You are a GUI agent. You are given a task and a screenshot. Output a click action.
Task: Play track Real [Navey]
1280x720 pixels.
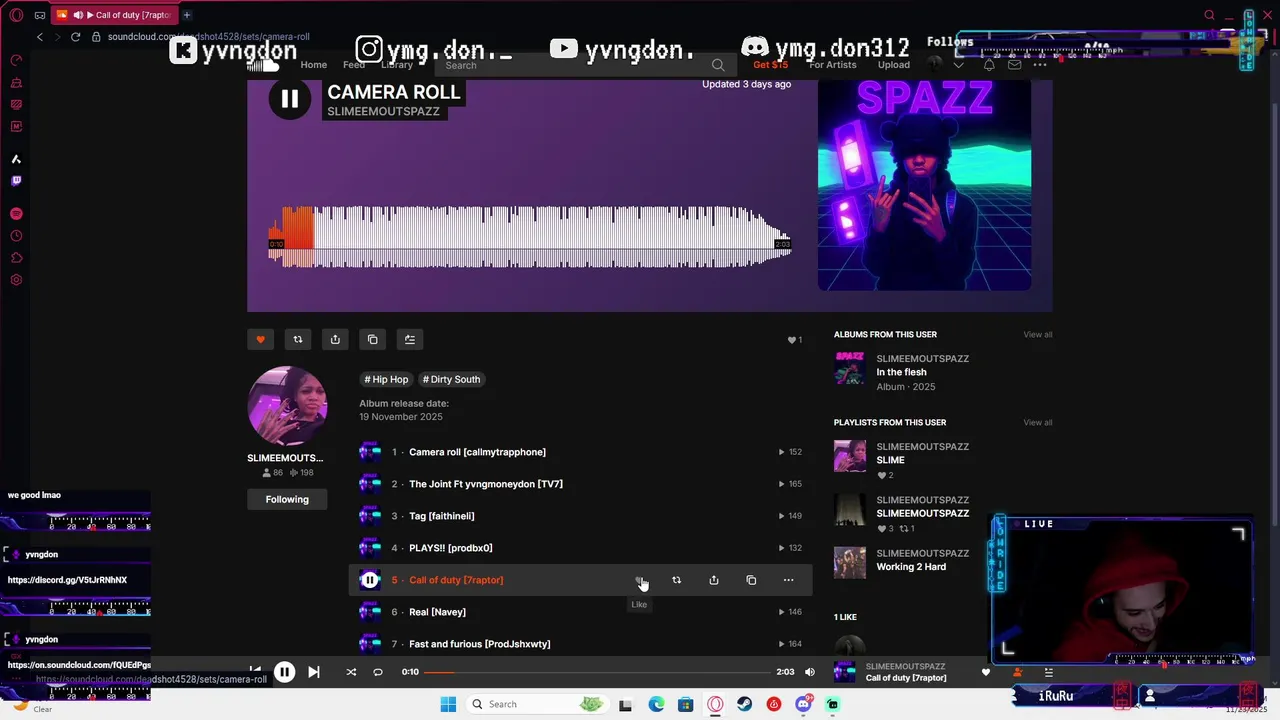[437, 612]
